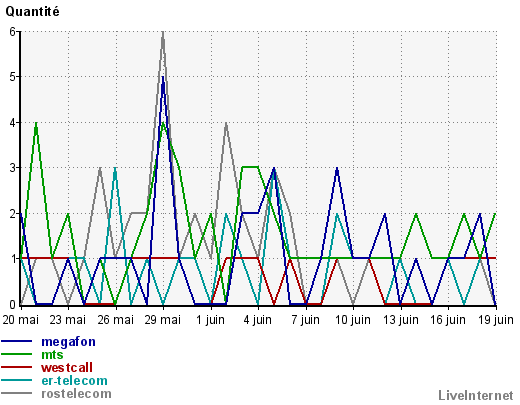520x405 pixels.
Task: Click the y-axis value 5
Action: coord(13,77)
